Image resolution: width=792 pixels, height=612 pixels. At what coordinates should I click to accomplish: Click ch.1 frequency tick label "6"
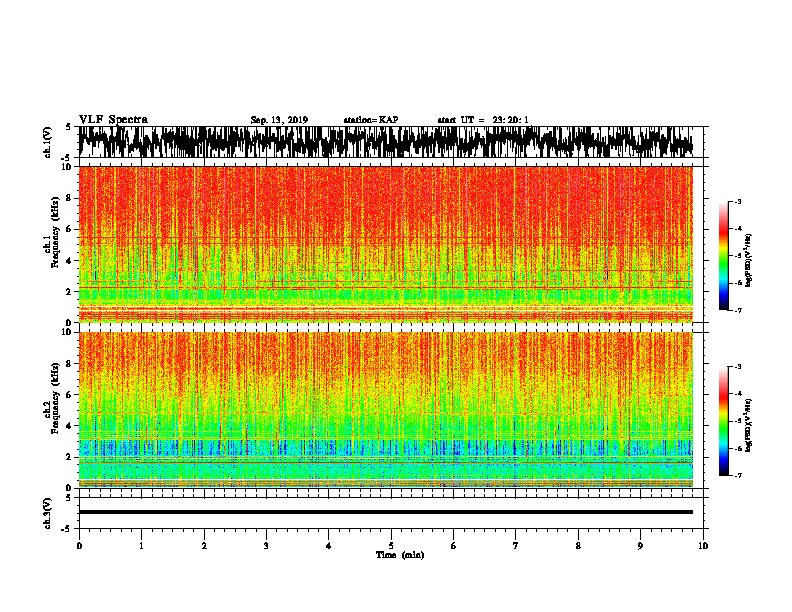(69, 229)
